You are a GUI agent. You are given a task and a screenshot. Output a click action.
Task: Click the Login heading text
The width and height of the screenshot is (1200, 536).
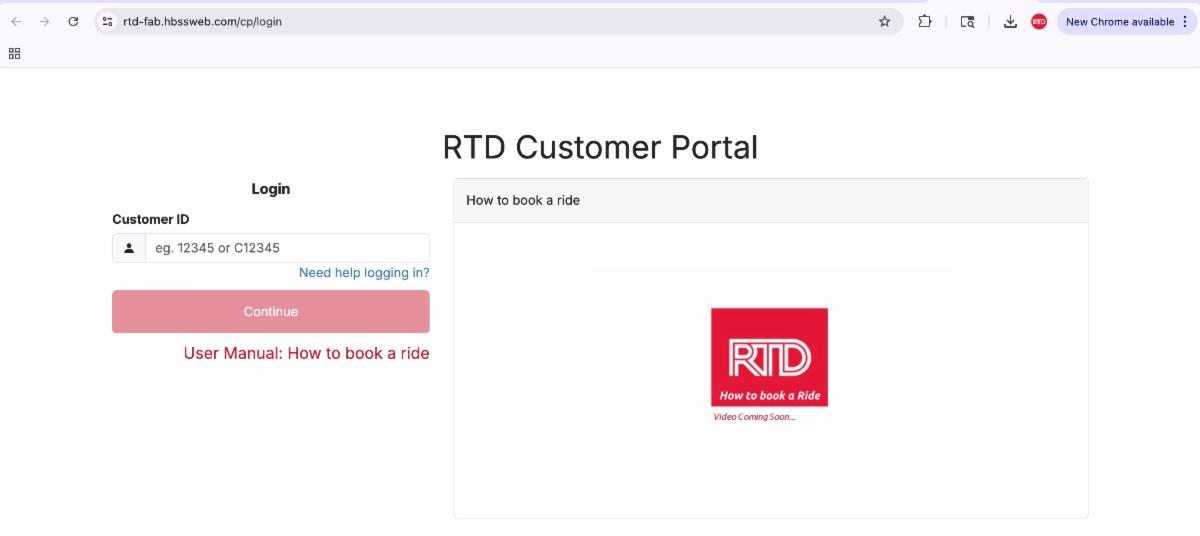point(271,189)
